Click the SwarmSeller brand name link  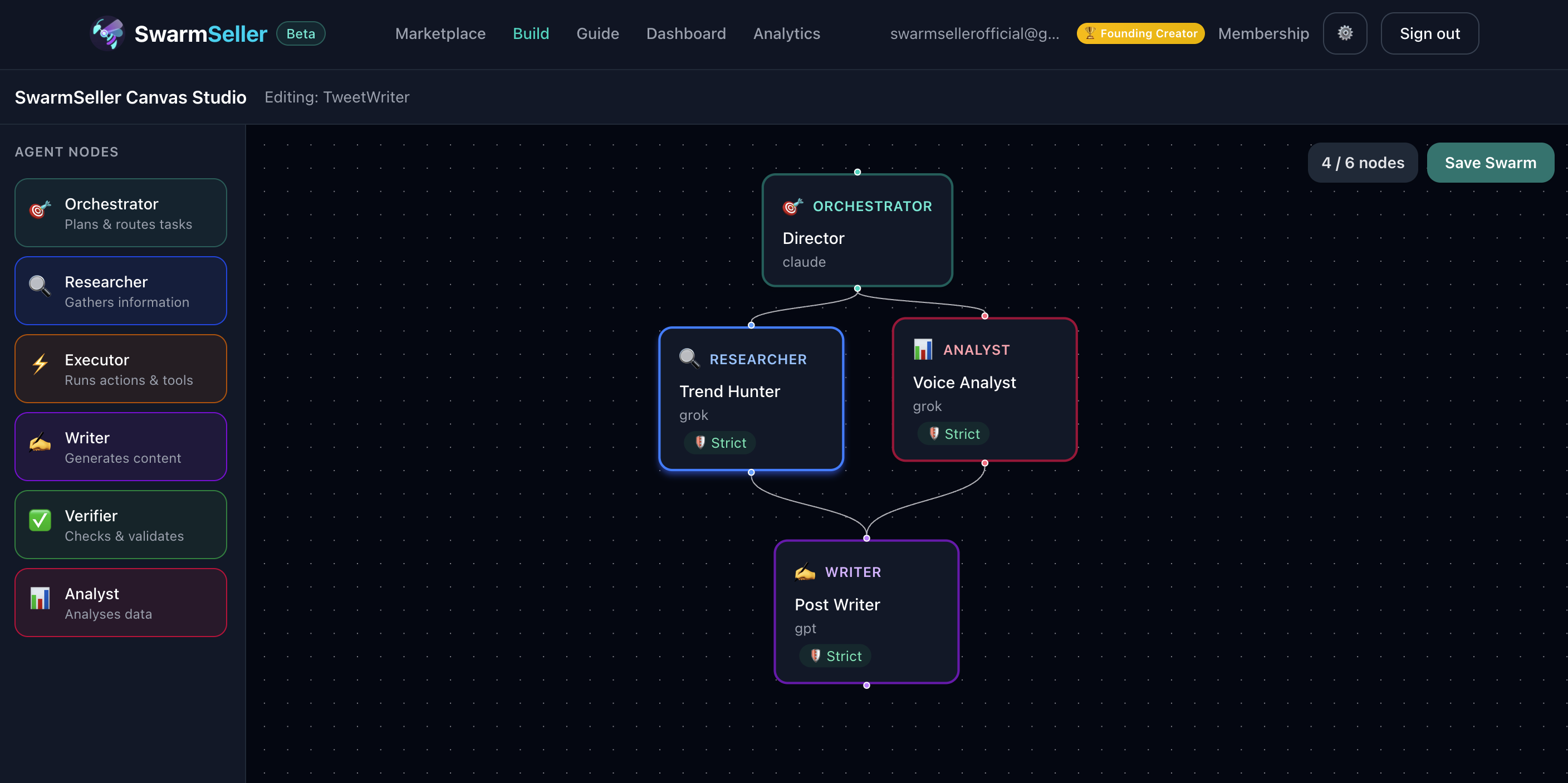coord(200,34)
